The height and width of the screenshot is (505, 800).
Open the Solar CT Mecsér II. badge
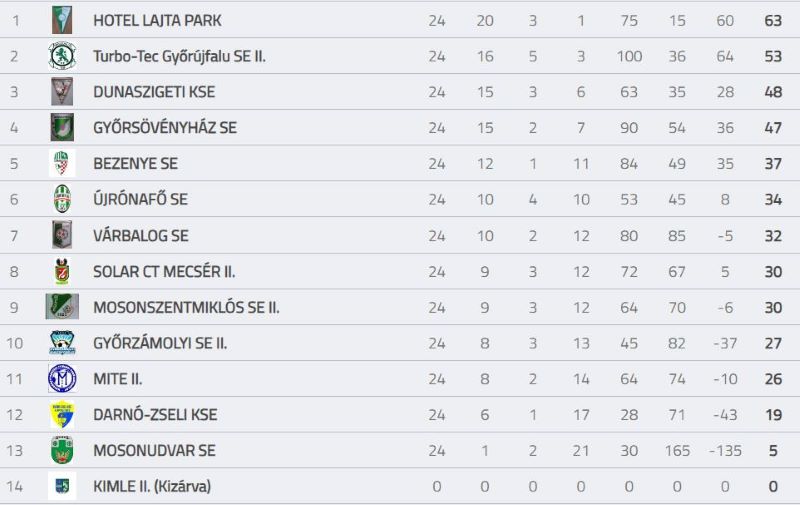pyautogui.click(x=62, y=271)
